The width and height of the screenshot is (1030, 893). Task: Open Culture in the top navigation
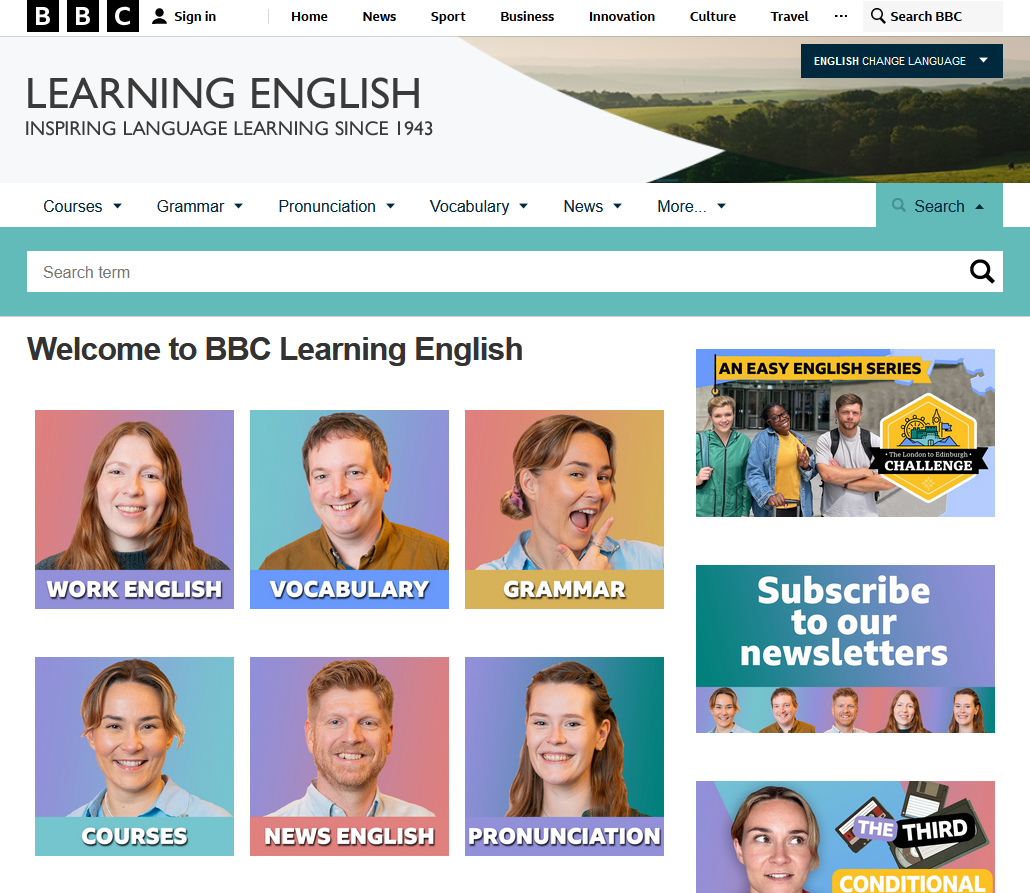point(713,16)
